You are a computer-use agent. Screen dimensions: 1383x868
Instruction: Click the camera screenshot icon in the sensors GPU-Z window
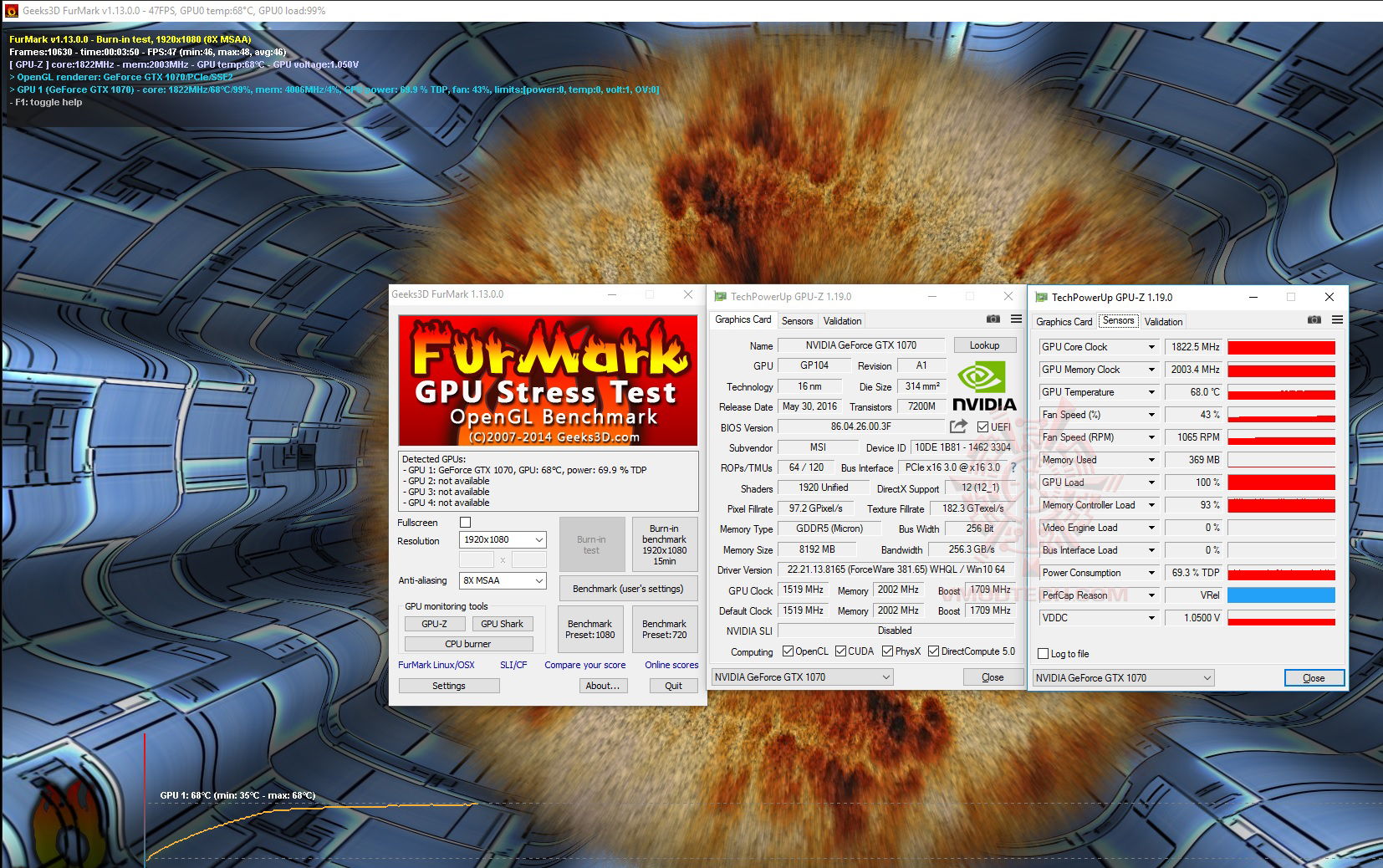click(1314, 320)
